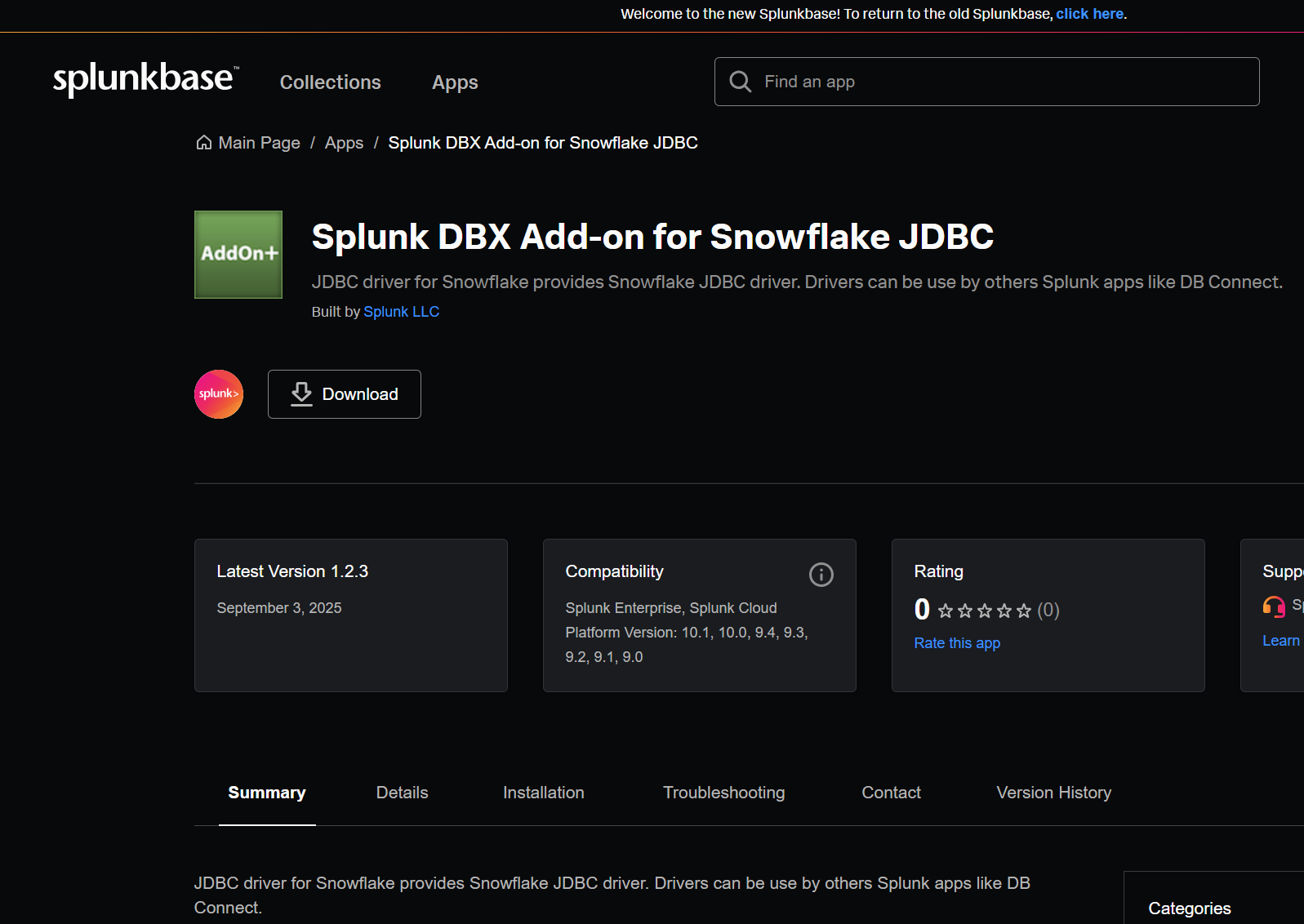Click the 'Categories' heading
Image resolution: width=1304 pixels, height=924 pixels.
click(x=1190, y=908)
